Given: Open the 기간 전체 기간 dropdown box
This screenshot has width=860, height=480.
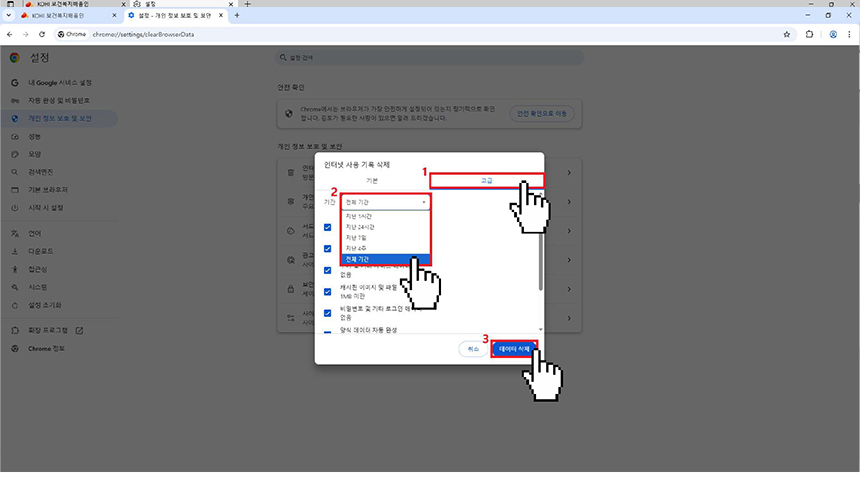Looking at the screenshot, I should click(x=386, y=202).
